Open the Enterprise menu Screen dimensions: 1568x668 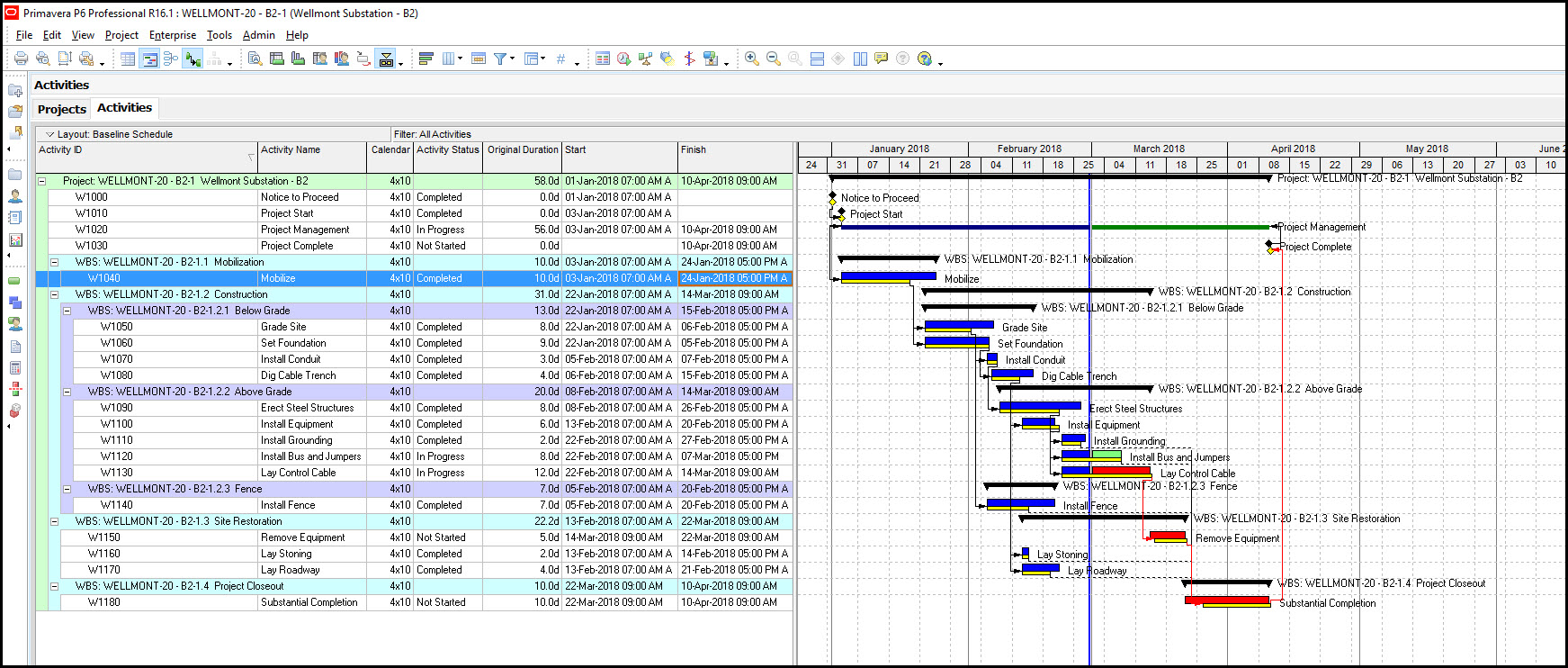coord(173,35)
